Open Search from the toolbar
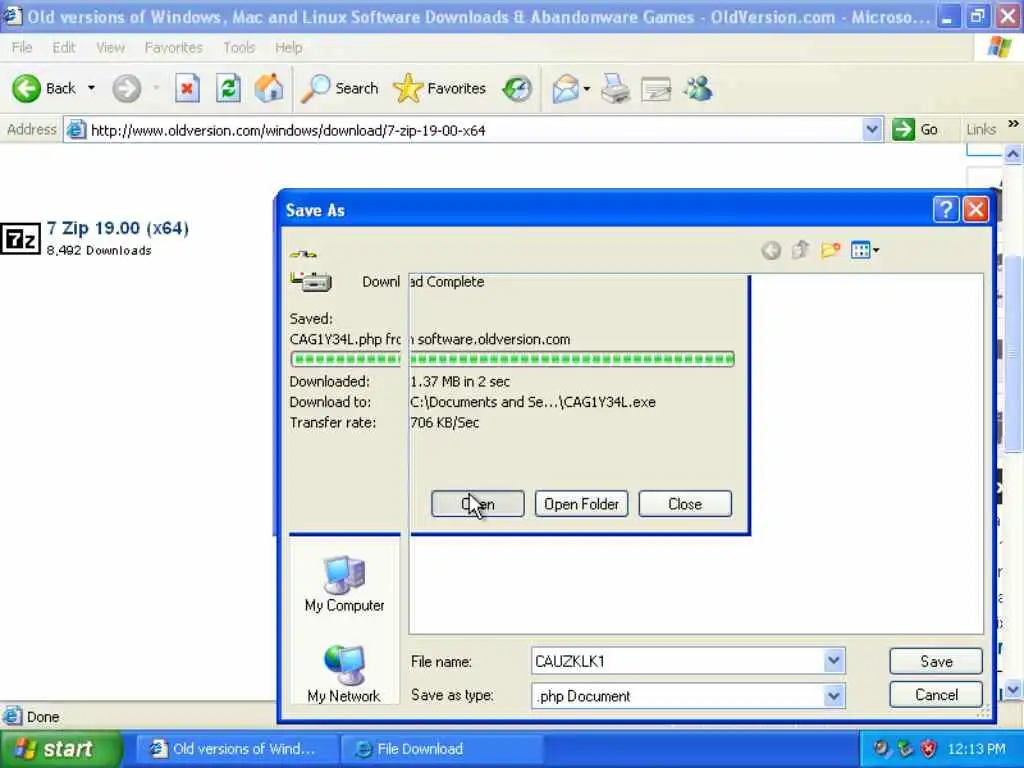This screenshot has width=1024, height=768. [340, 88]
